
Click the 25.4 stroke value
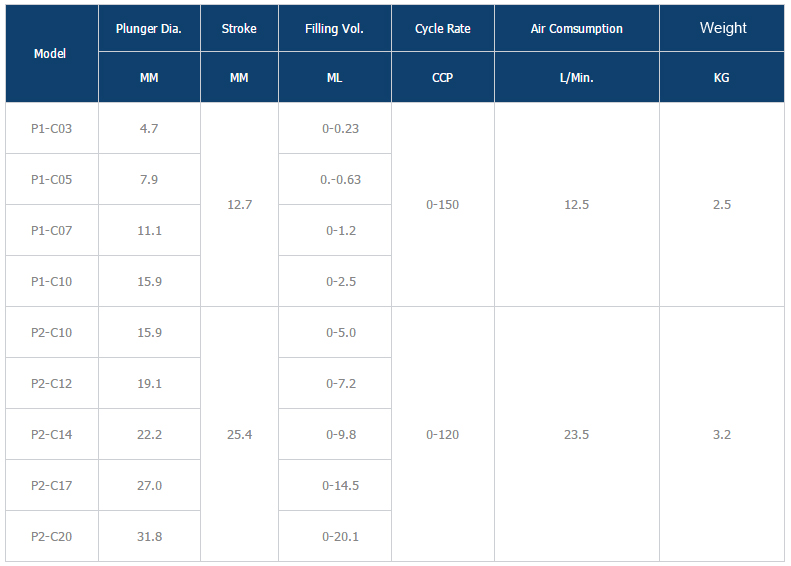(240, 434)
